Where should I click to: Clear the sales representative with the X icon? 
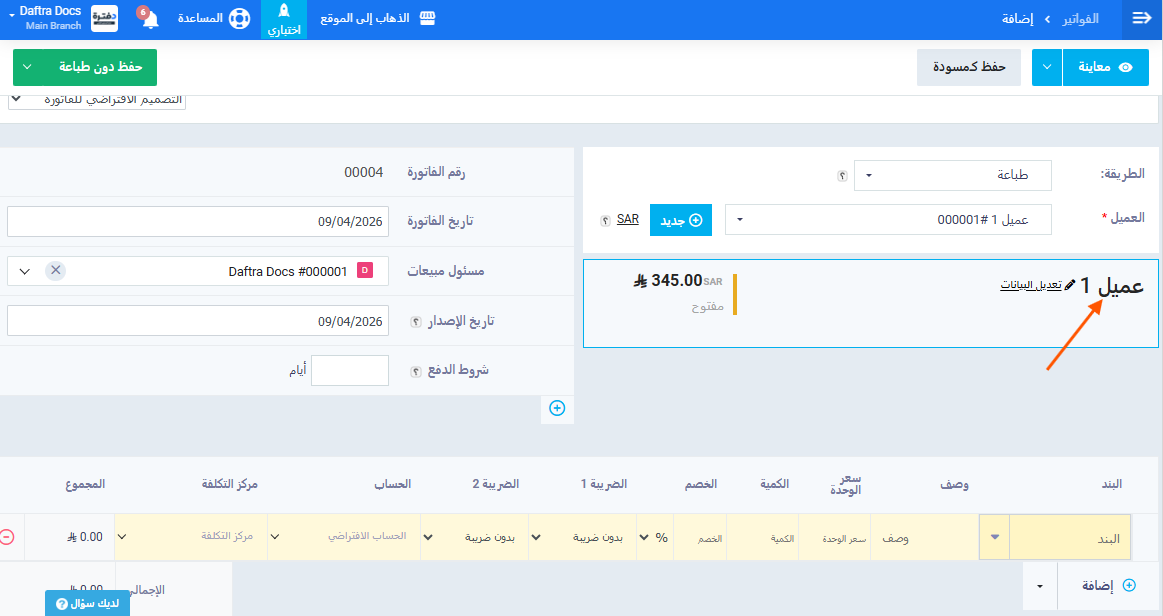click(x=56, y=271)
